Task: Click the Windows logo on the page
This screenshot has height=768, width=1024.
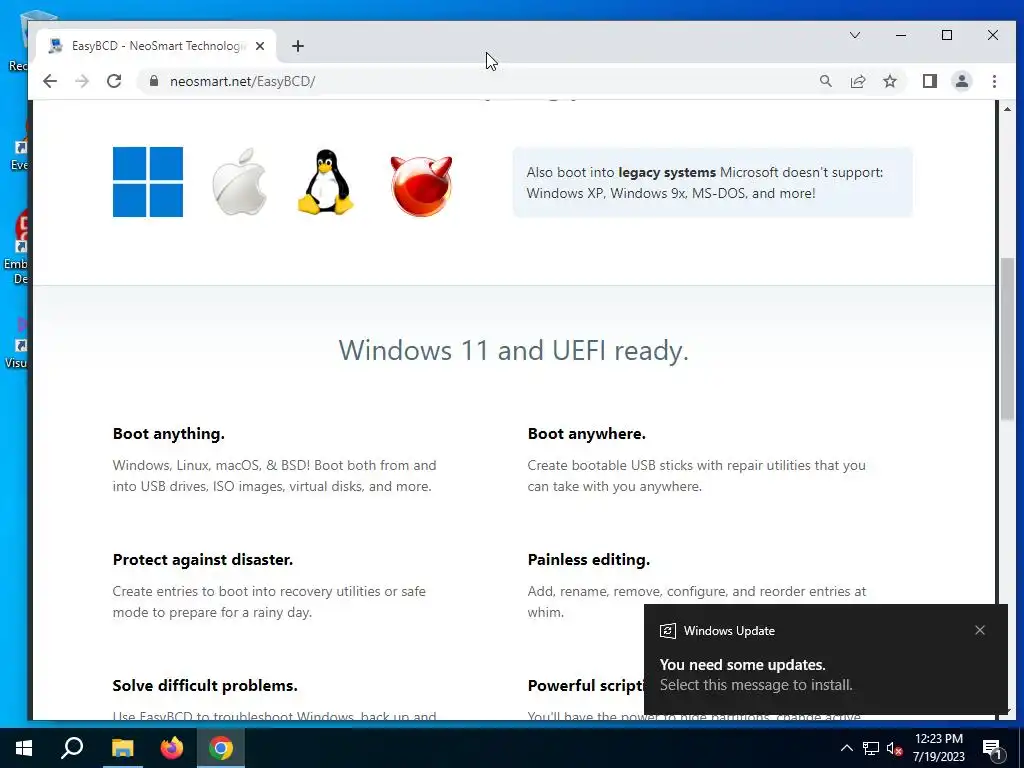Action: [x=148, y=182]
